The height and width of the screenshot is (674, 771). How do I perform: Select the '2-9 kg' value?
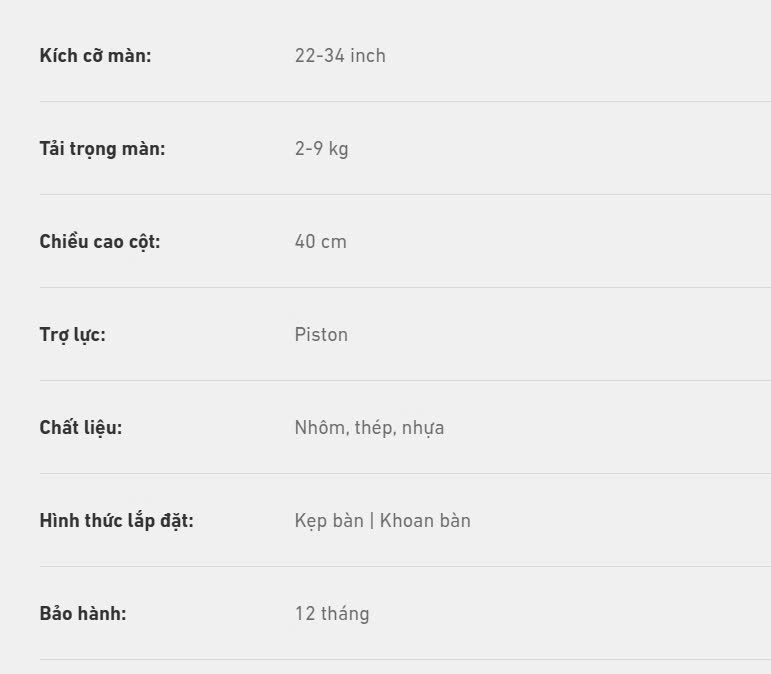(x=322, y=149)
